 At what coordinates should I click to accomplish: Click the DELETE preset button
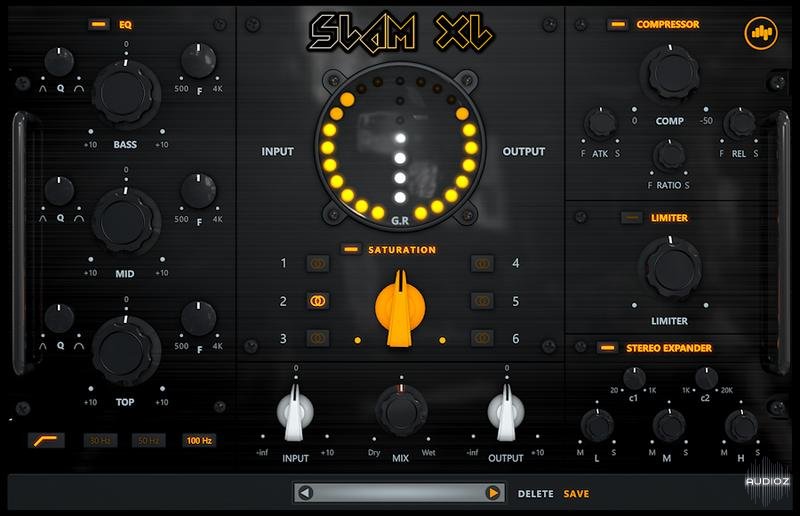536,494
